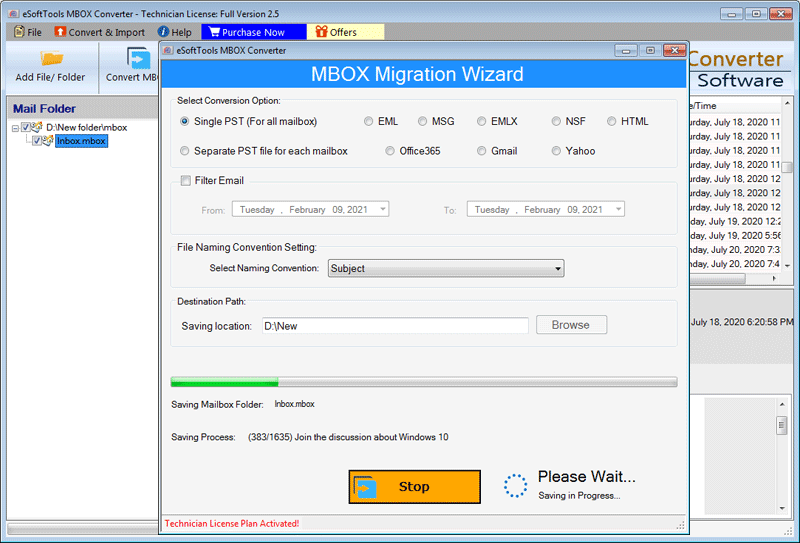The width and height of the screenshot is (800, 543).
Task: Open the To date picker dropdown
Action: [618, 209]
